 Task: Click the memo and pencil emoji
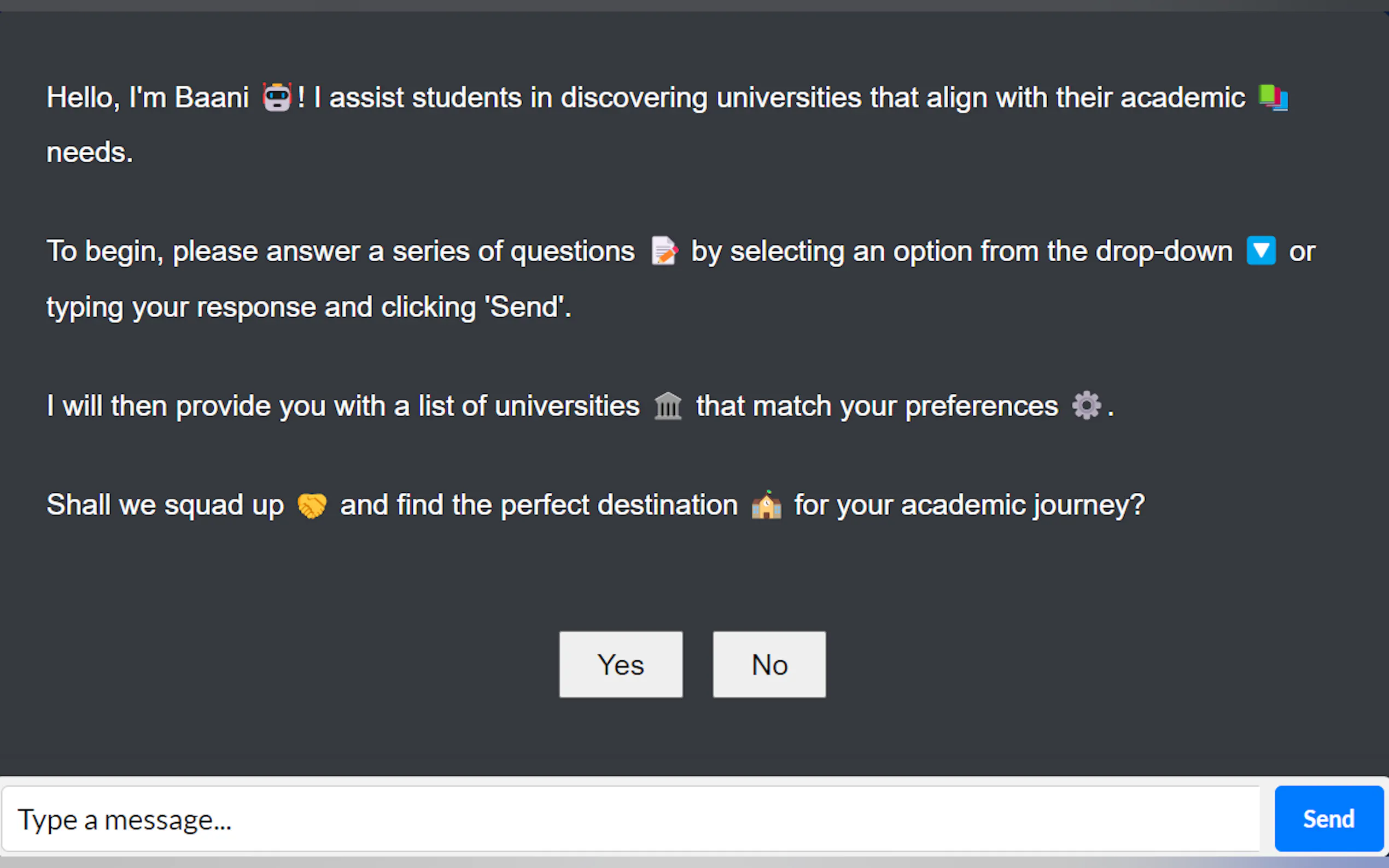(664, 251)
